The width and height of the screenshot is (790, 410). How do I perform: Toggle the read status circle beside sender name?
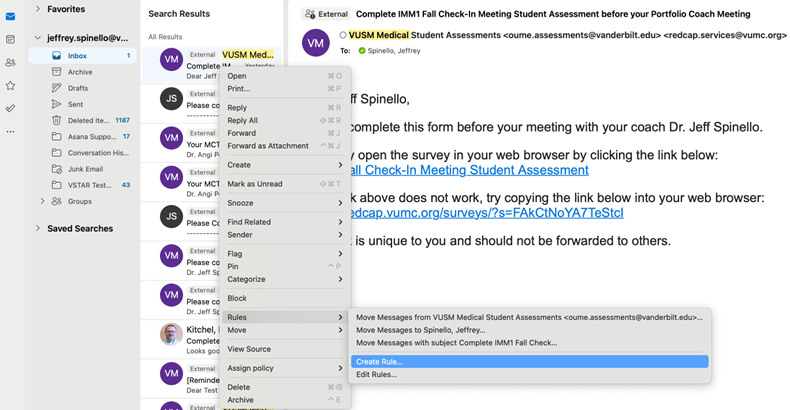(343, 35)
